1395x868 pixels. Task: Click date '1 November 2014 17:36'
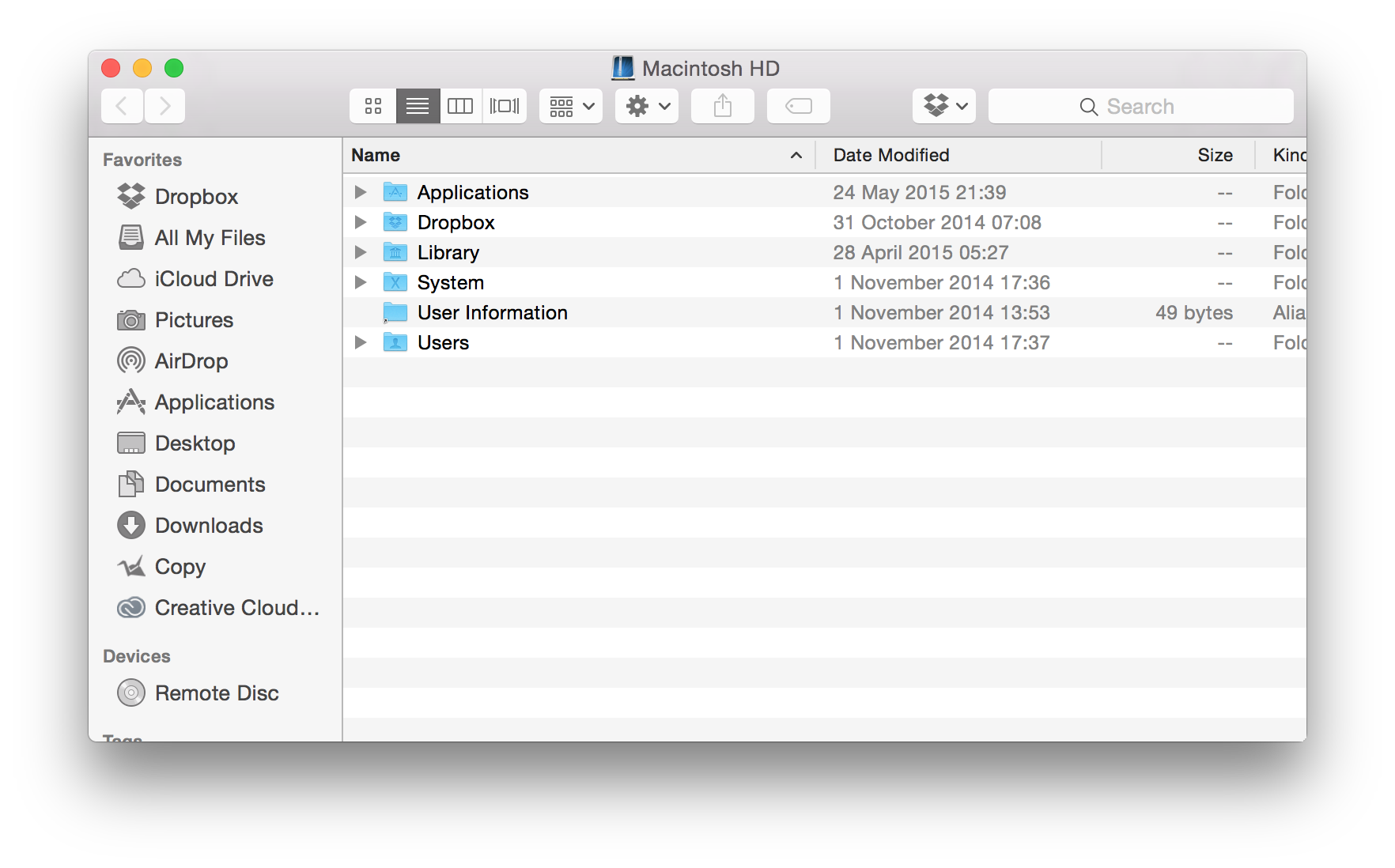tap(942, 282)
